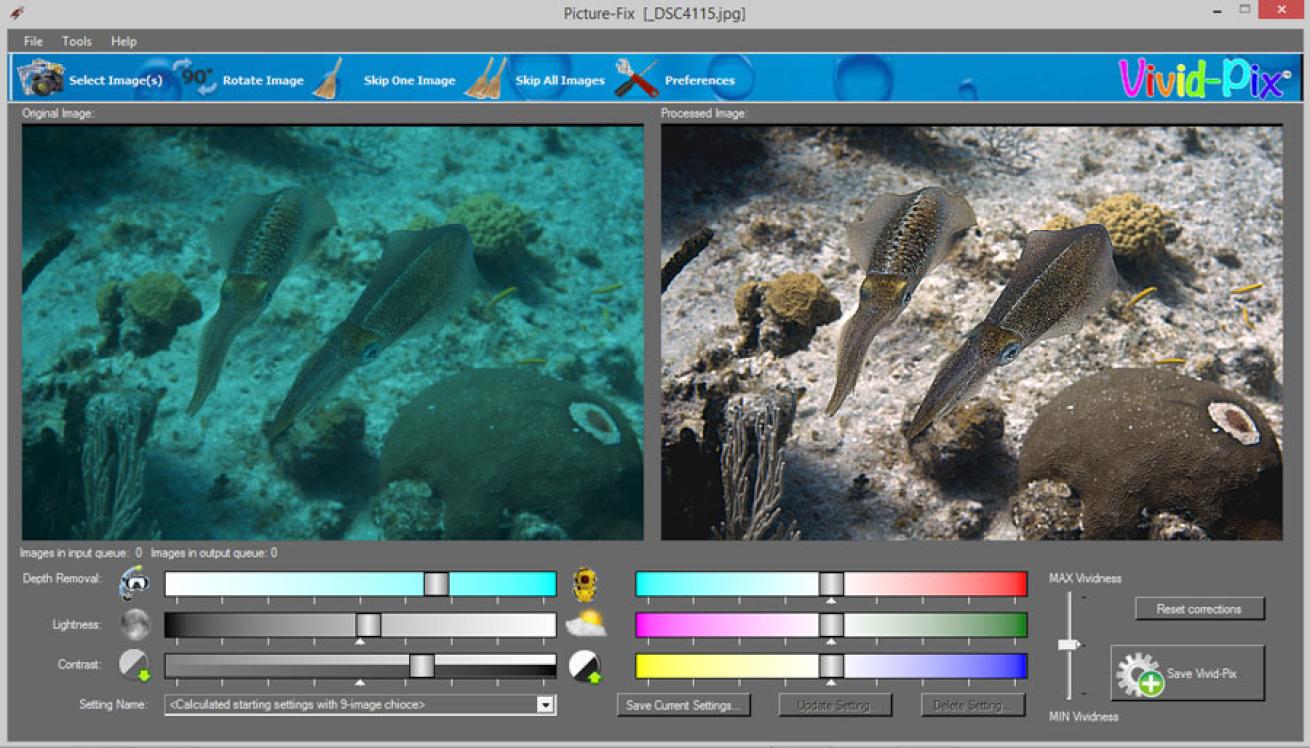The width and height of the screenshot is (1310, 748).
Task: Open the Help menu
Action: coord(124,41)
